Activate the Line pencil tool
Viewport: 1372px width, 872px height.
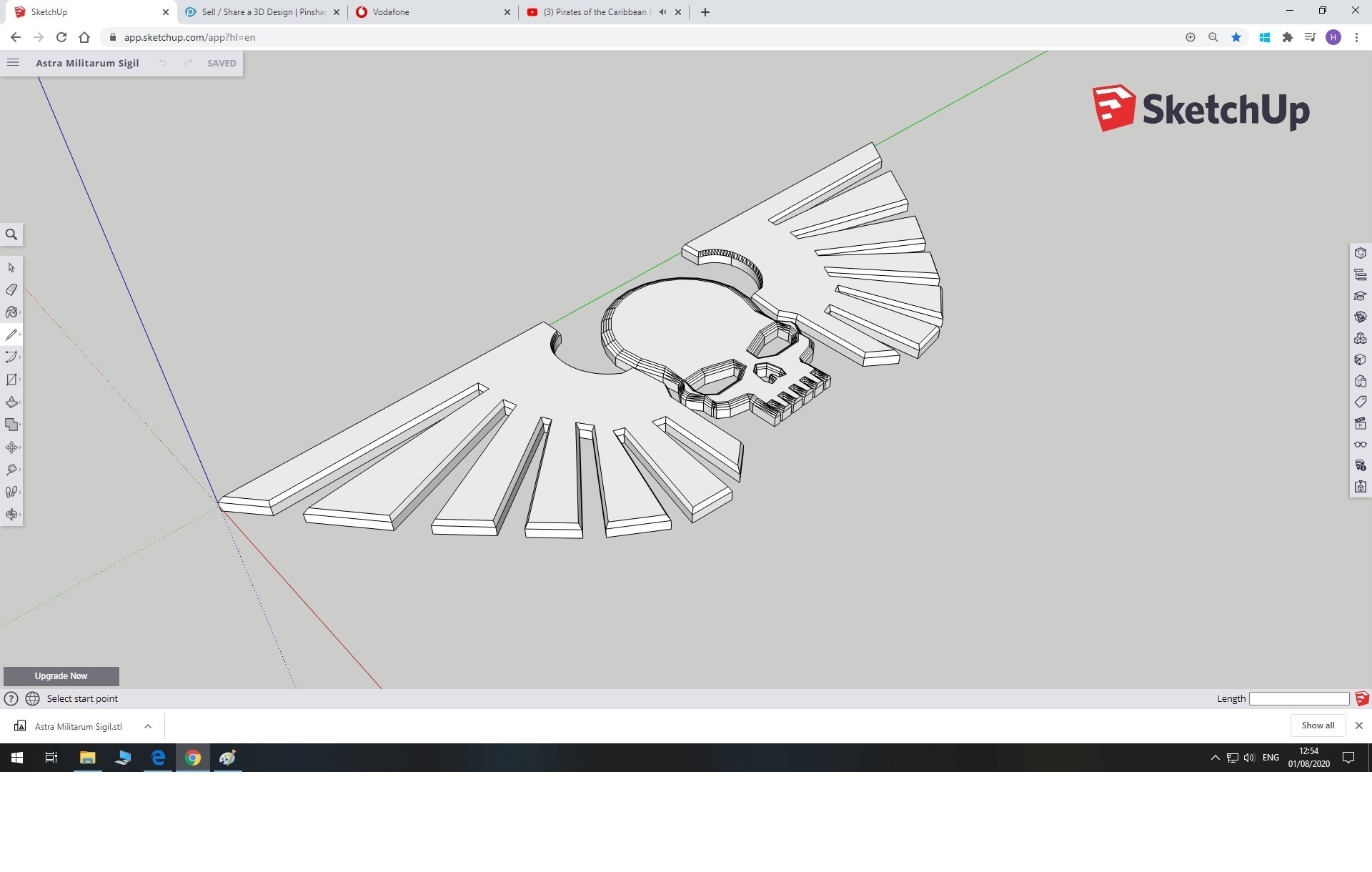11,335
